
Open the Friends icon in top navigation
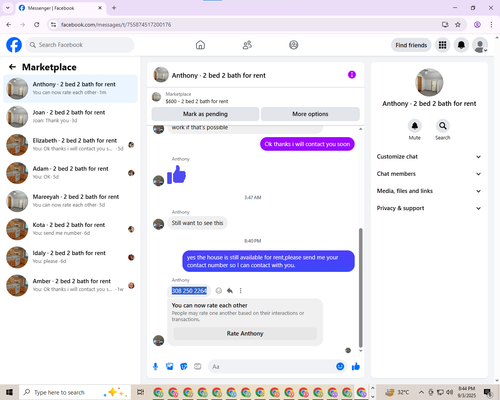click(x=247, y=45)
